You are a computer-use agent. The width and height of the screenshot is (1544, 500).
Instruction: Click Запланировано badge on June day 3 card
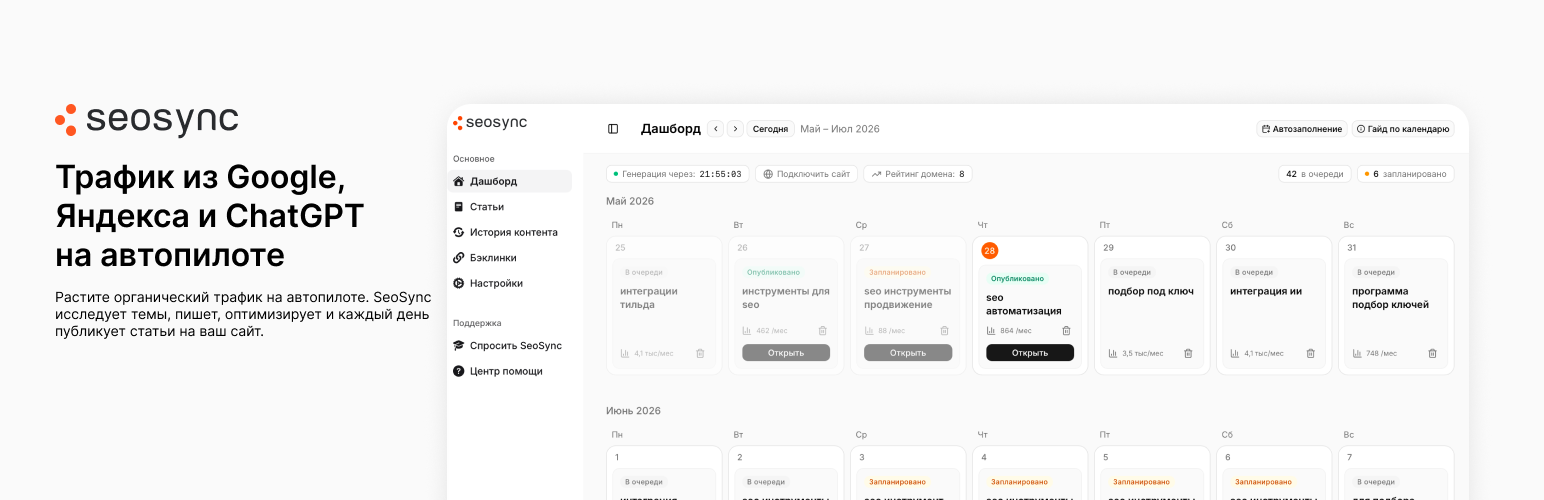tap(897, 482)
